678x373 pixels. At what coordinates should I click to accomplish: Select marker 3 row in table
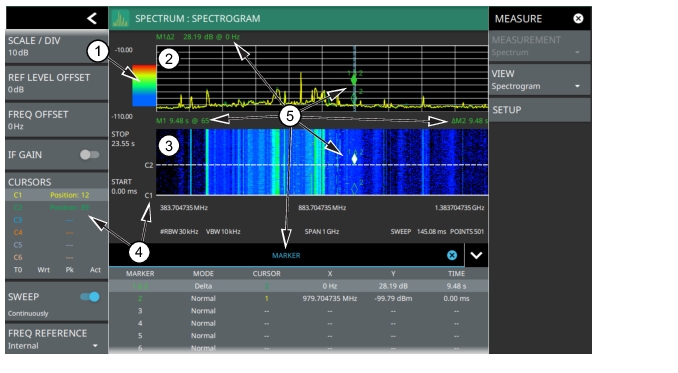[x=298, y=311]
